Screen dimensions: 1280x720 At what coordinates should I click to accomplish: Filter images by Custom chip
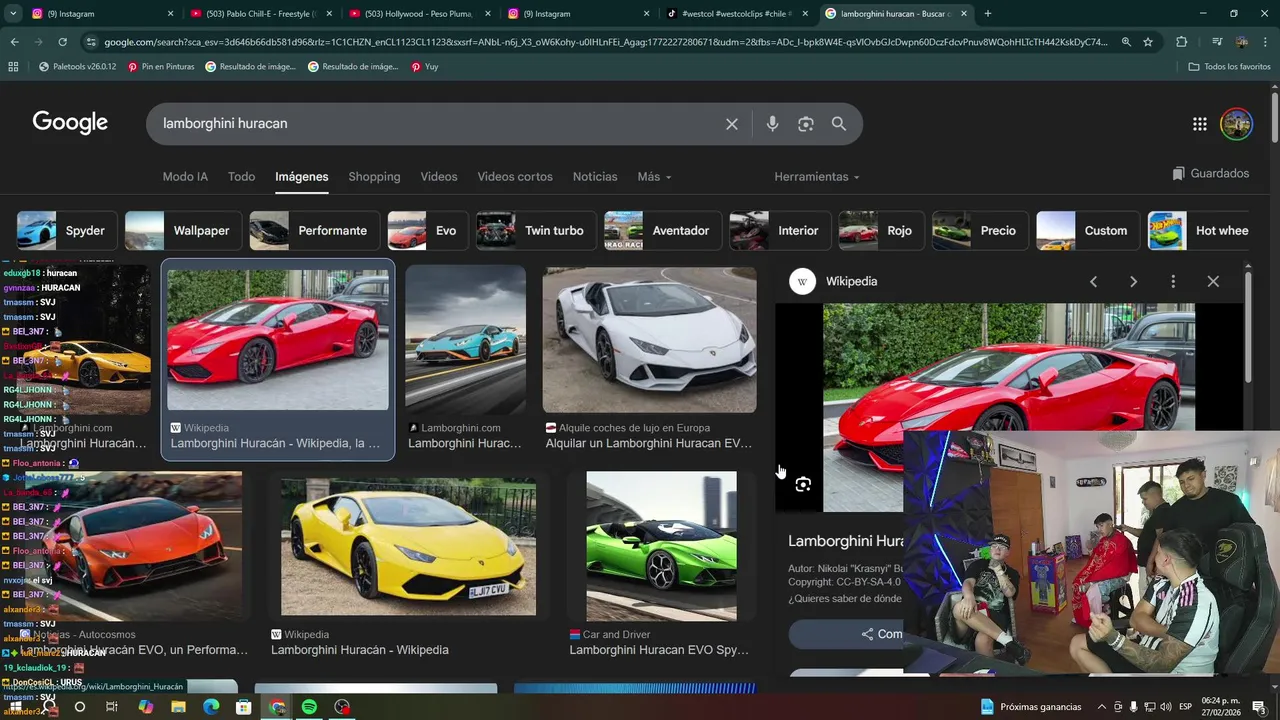click(x=1088, y=231)
